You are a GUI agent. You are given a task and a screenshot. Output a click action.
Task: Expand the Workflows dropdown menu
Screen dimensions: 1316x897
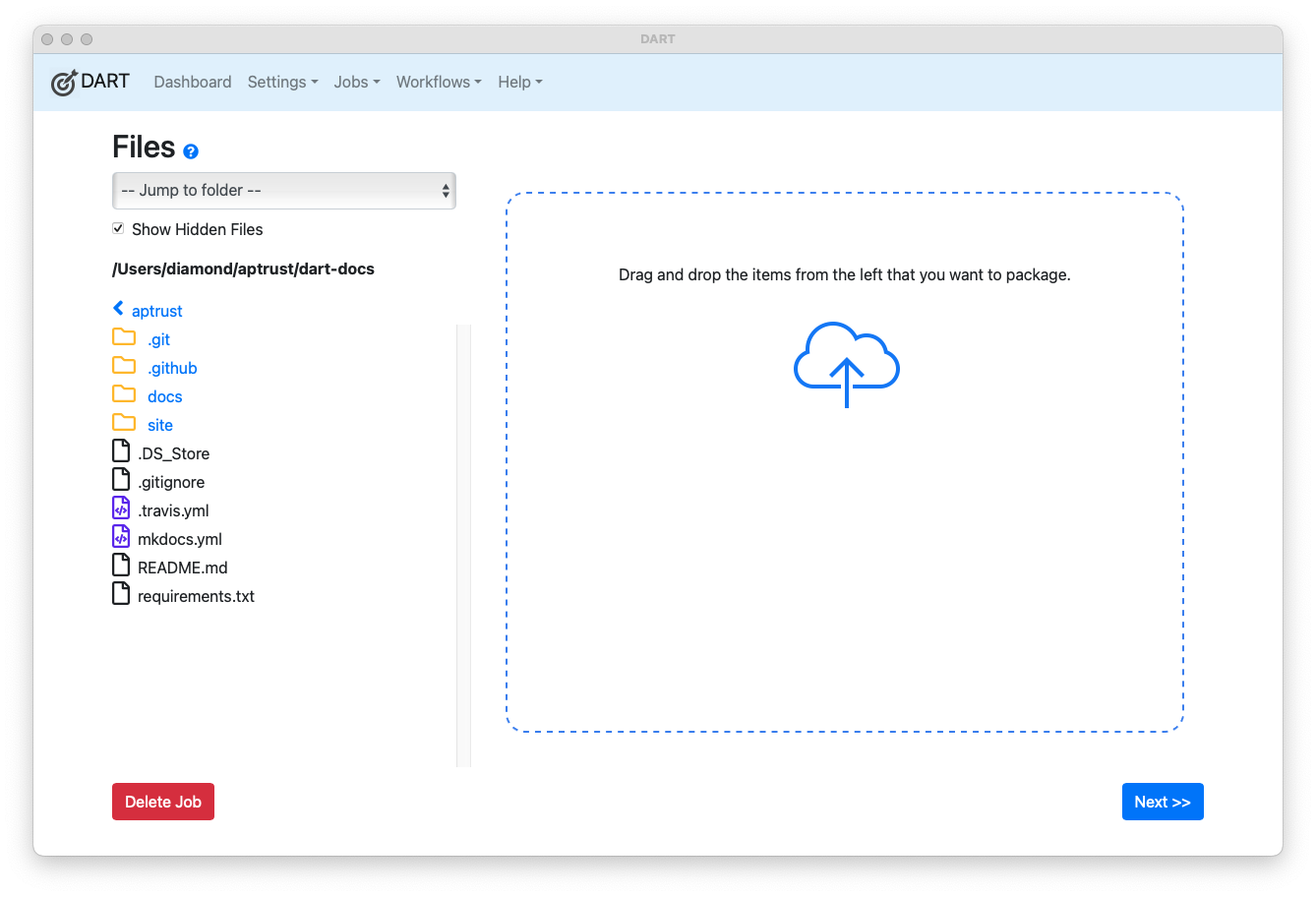pos(439,83)
